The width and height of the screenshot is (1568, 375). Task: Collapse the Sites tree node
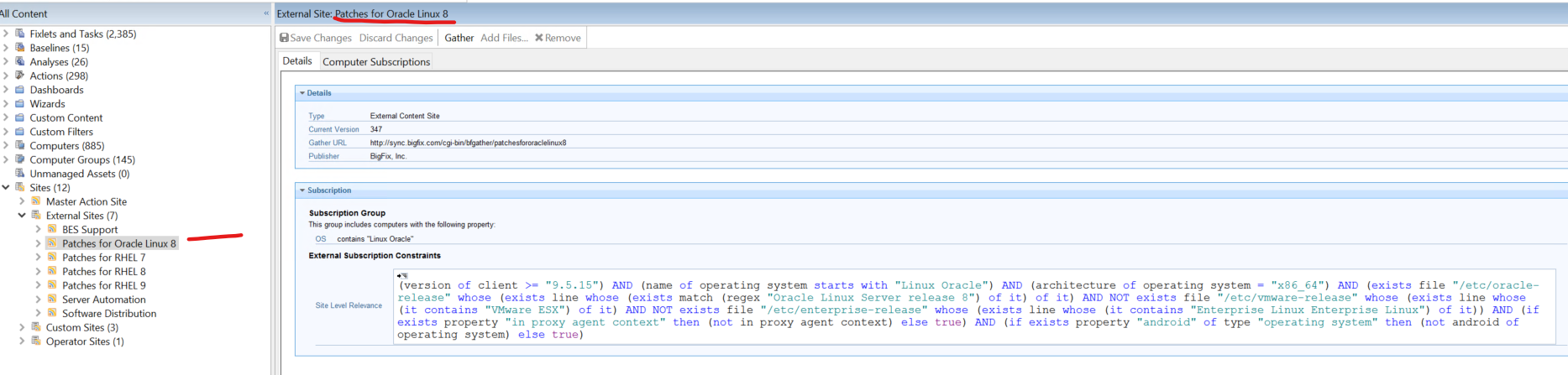(6, 187)
